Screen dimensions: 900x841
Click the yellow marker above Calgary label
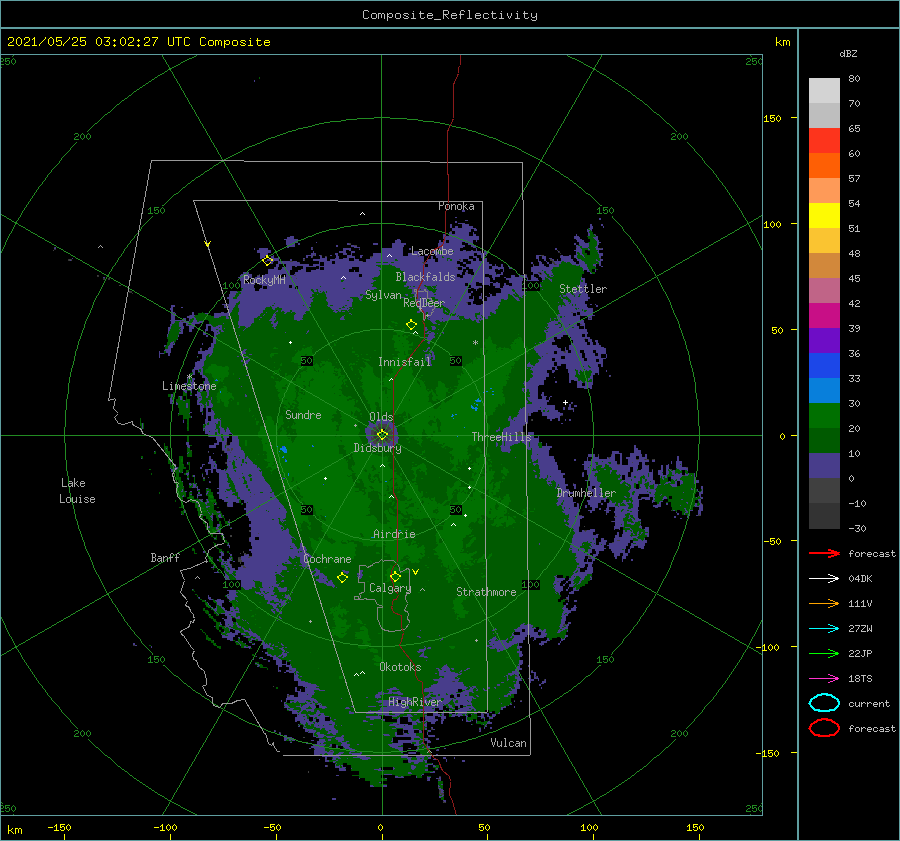click(395, 576)
